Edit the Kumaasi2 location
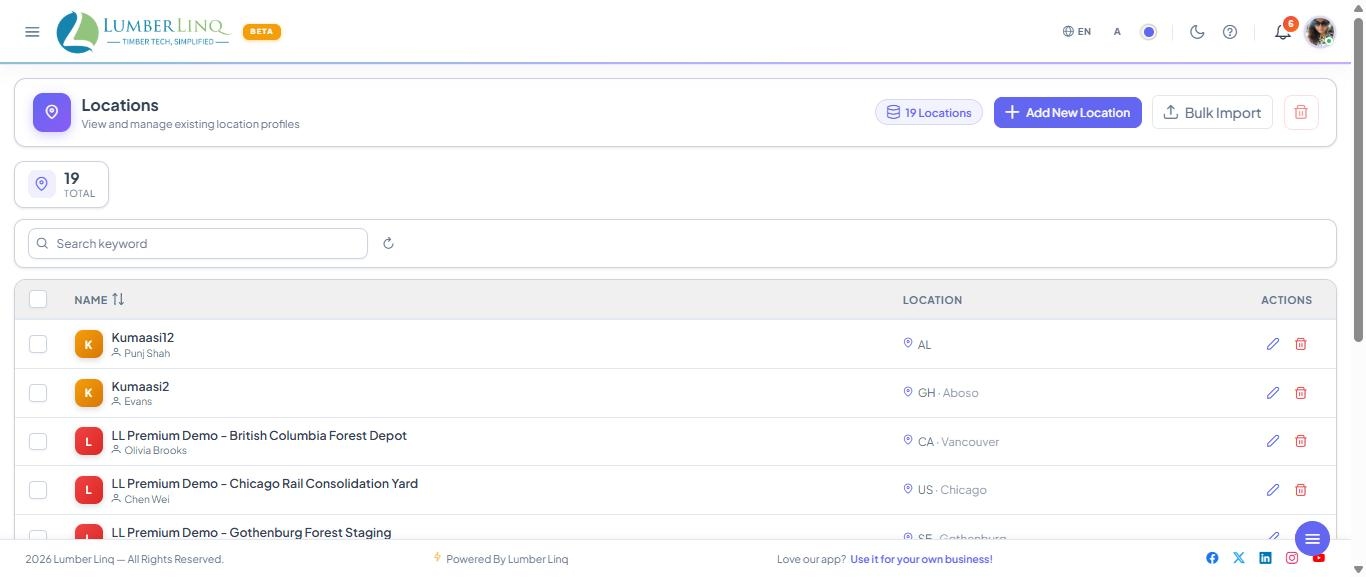The image size is (1366, 577). tap(1273, 393)
